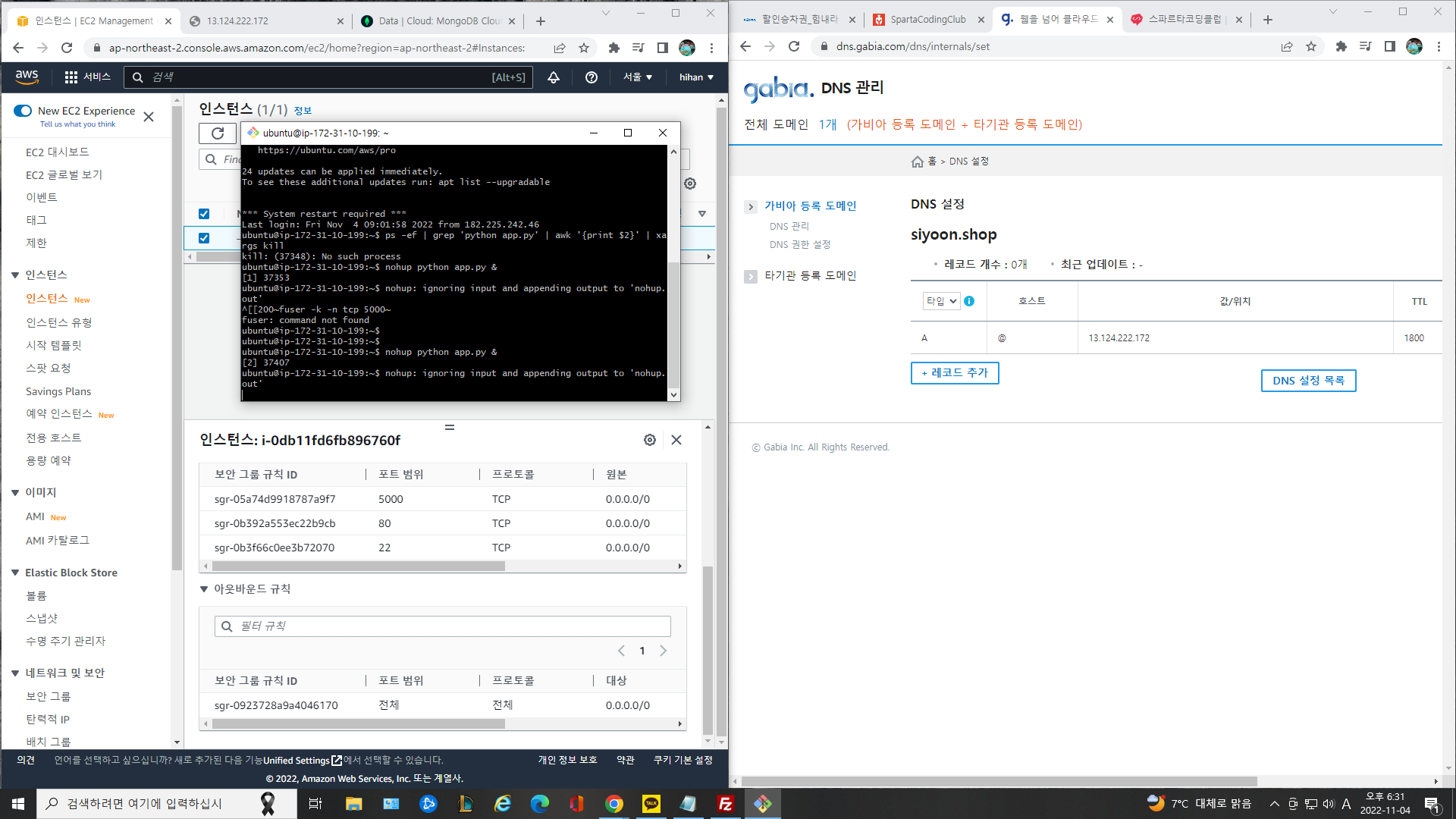Collapse the 아웃바운드 규칙 section

pos(204,589)
